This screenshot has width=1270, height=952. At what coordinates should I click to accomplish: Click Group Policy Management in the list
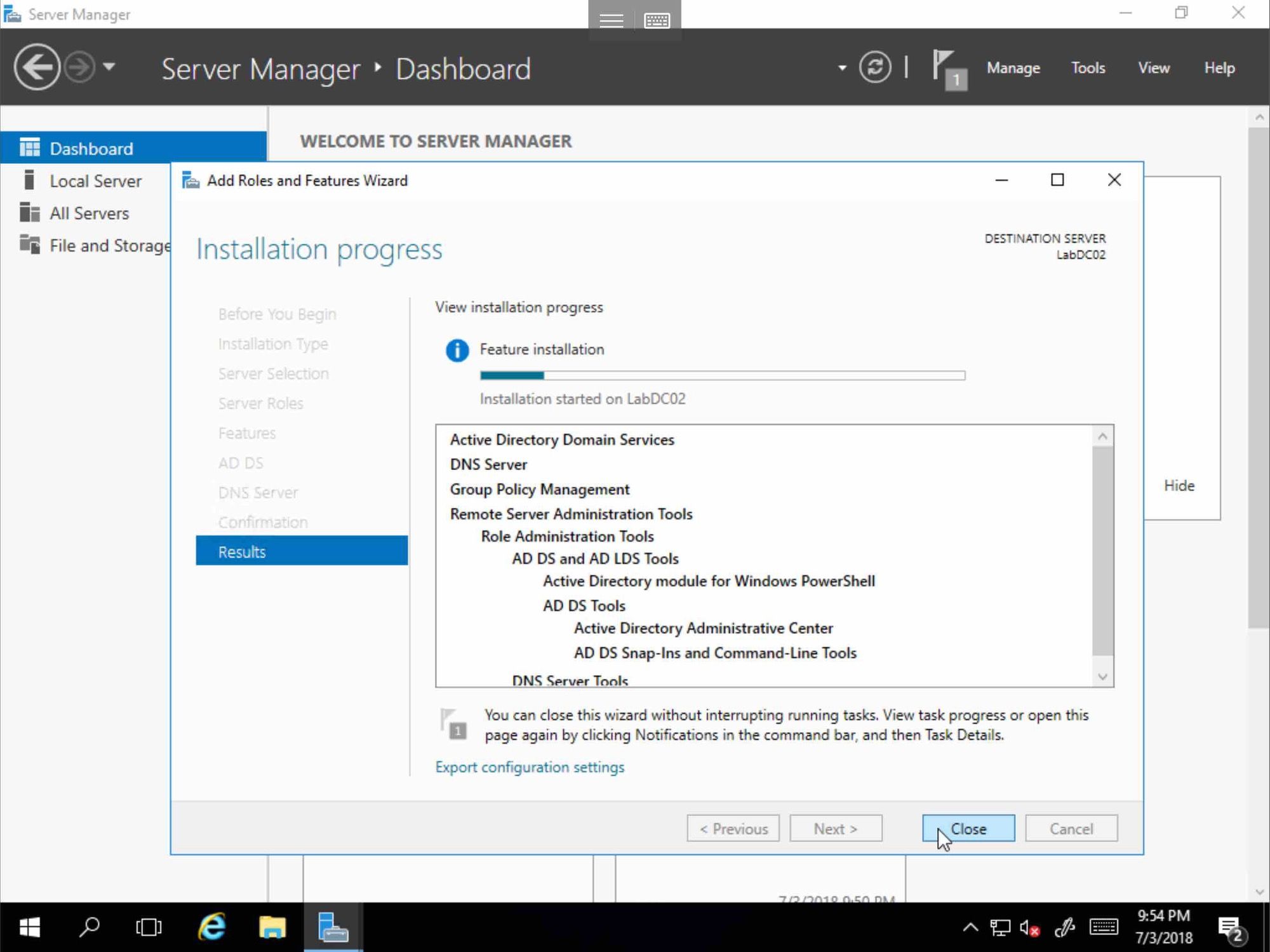[540, 489]
